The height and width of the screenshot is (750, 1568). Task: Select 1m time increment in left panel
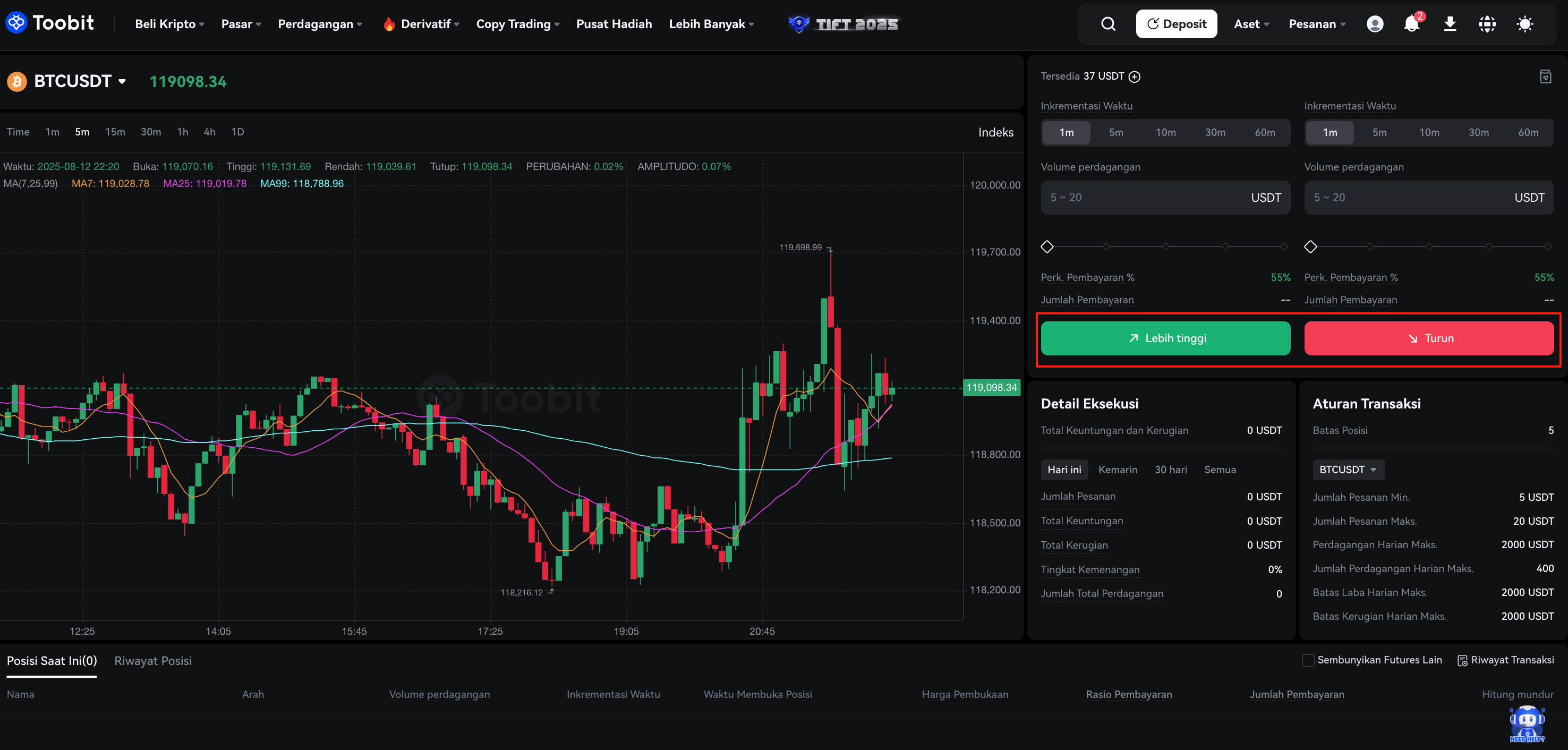coord(1067,132)
